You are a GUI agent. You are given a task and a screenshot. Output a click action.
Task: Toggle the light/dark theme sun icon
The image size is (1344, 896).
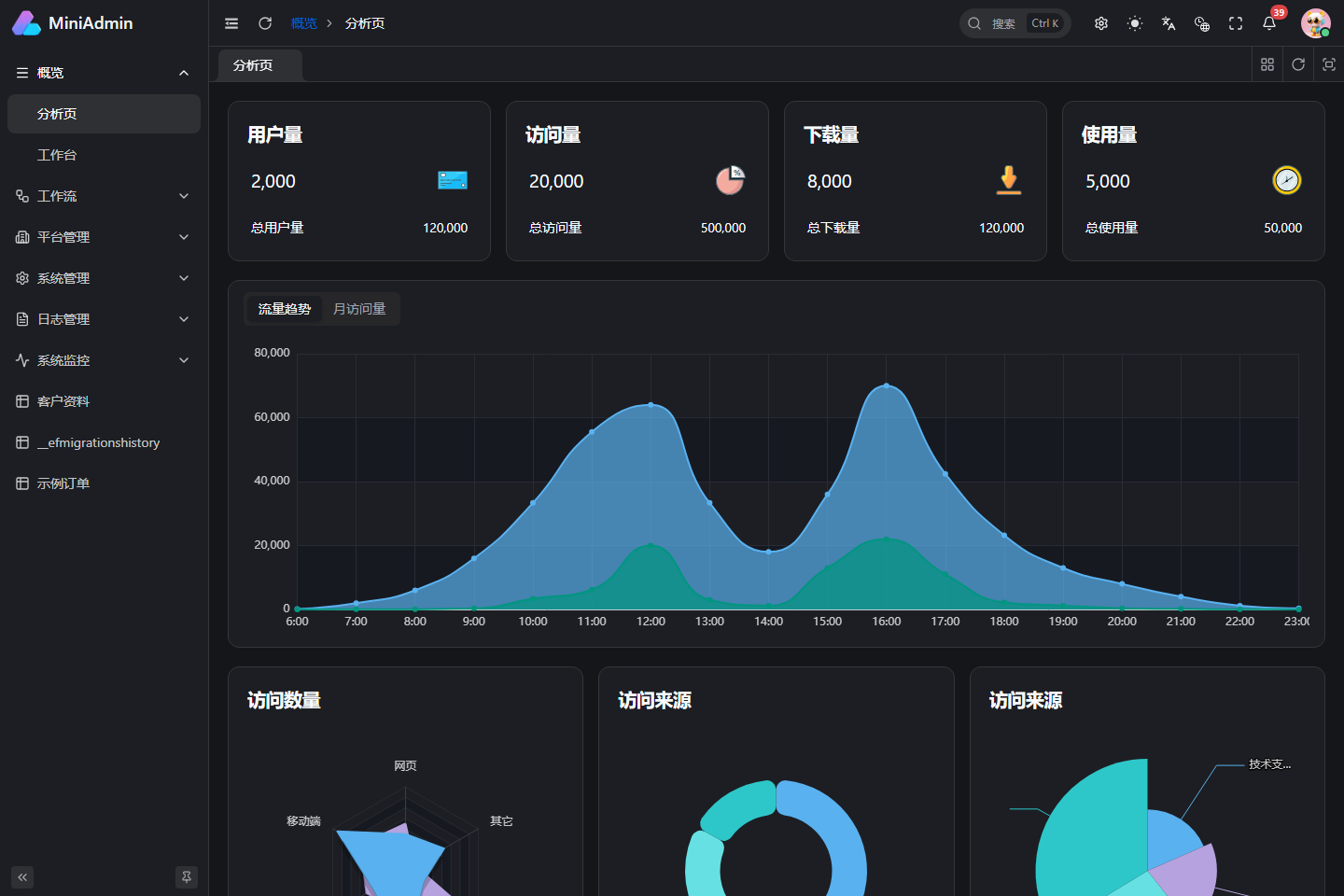[x=1135, y=23]
